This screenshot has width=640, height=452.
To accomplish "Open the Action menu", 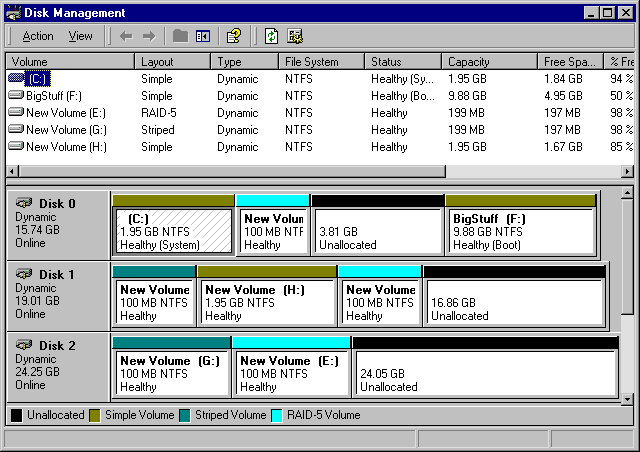I will pos(38,36).
